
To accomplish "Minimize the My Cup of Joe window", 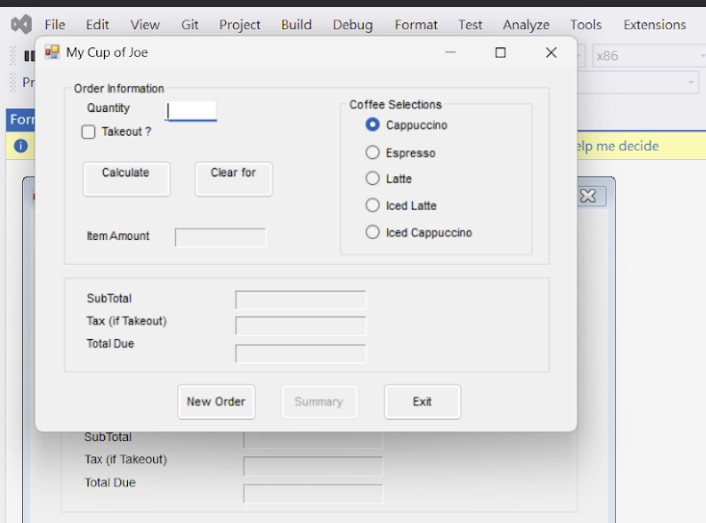I will [x=451, y=53].
